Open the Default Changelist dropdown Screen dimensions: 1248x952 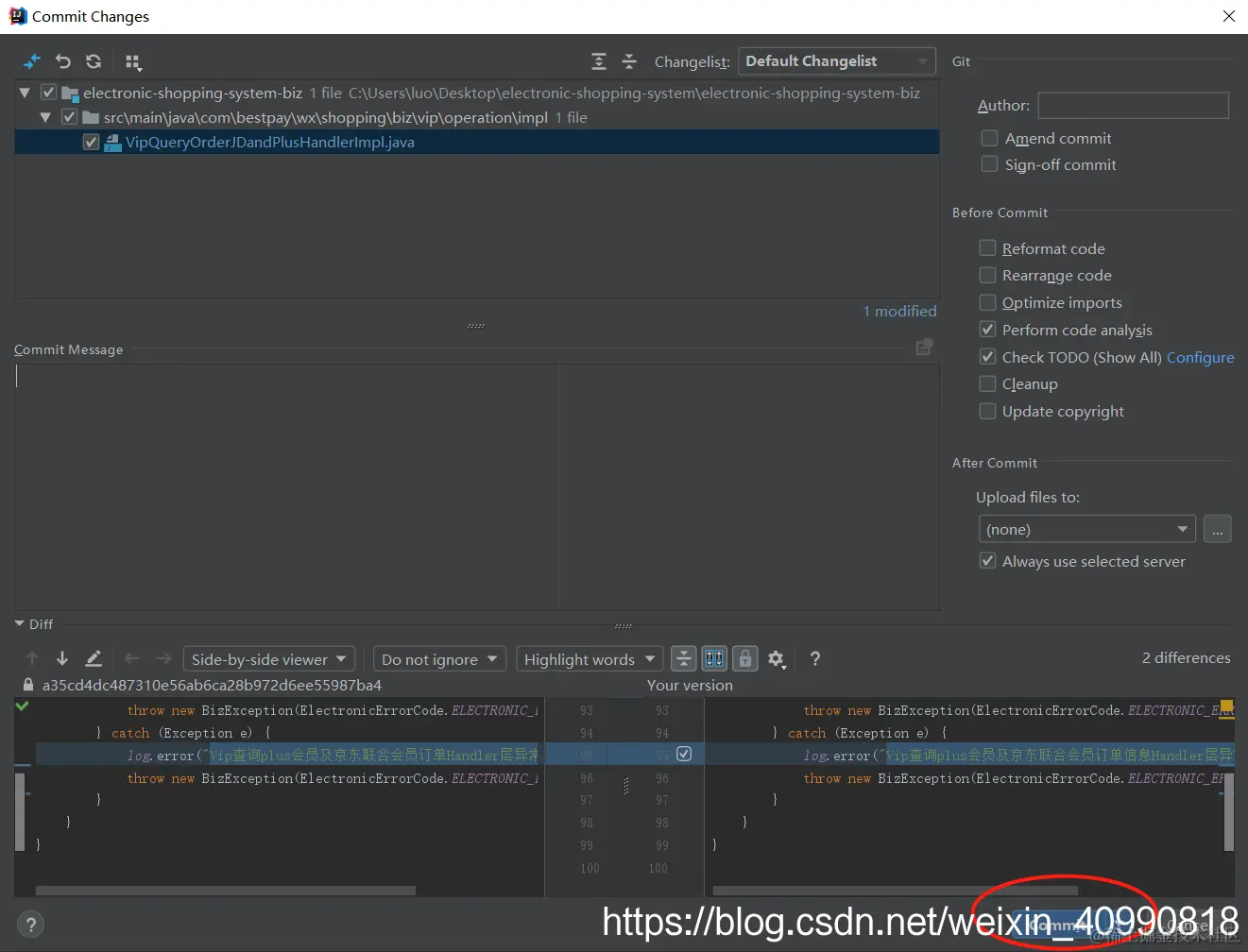(837, 61)
